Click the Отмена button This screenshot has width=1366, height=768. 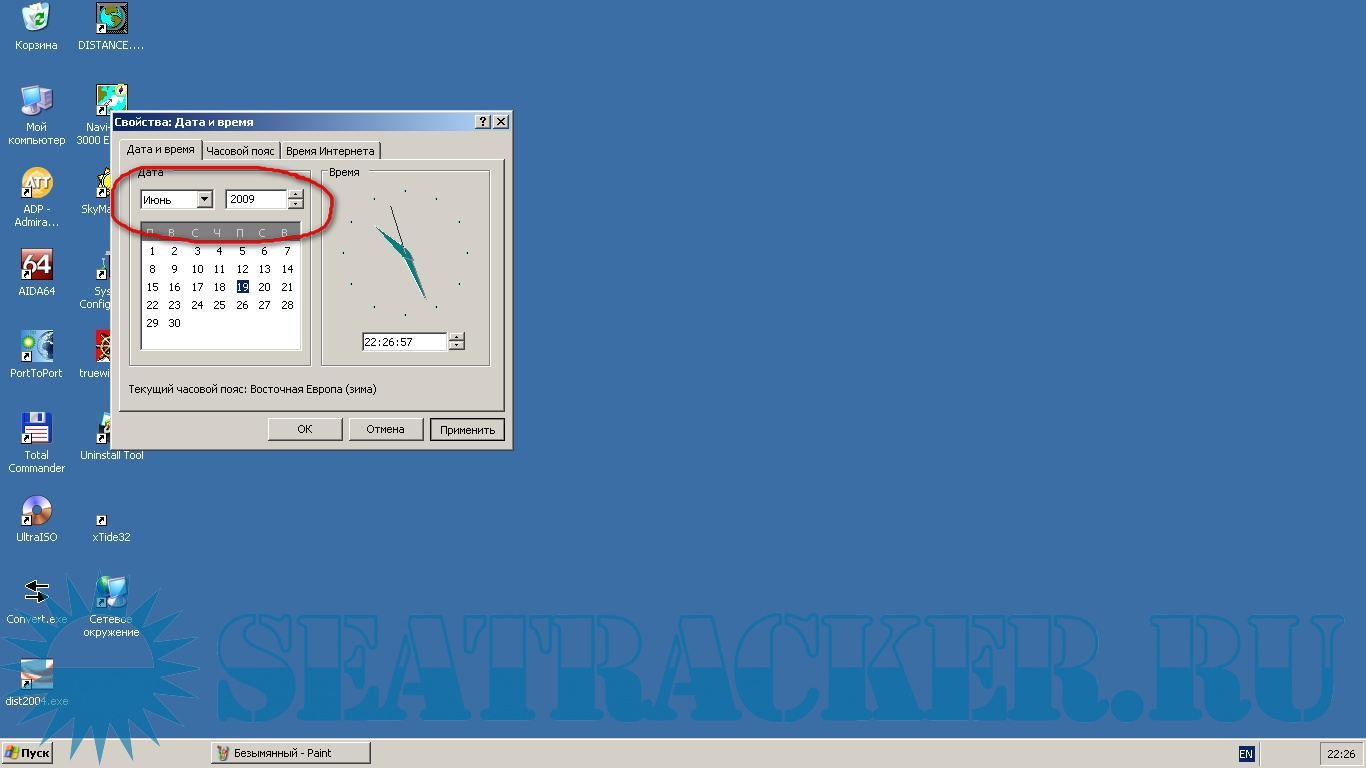point(385,429)
